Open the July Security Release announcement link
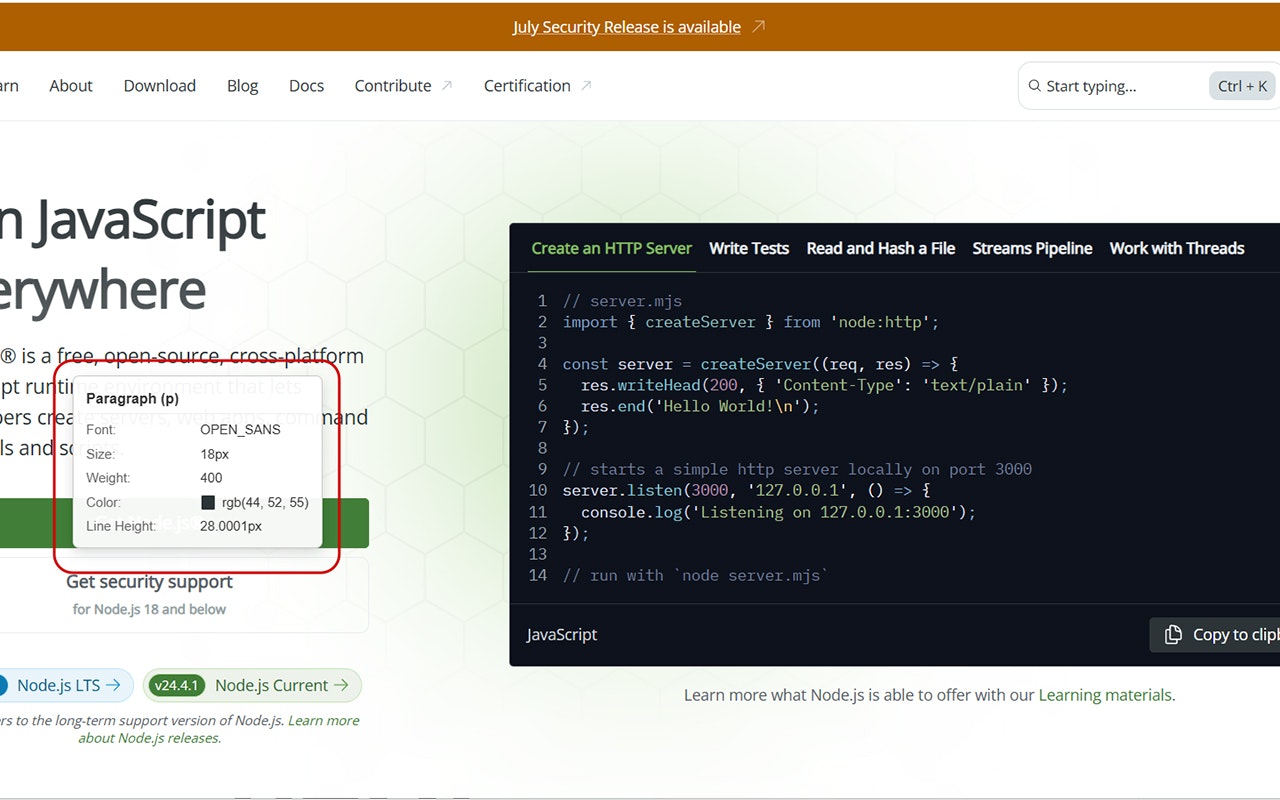Image resolution: width=1280 pixels, height=800 pixels. (x=627, y=27)
